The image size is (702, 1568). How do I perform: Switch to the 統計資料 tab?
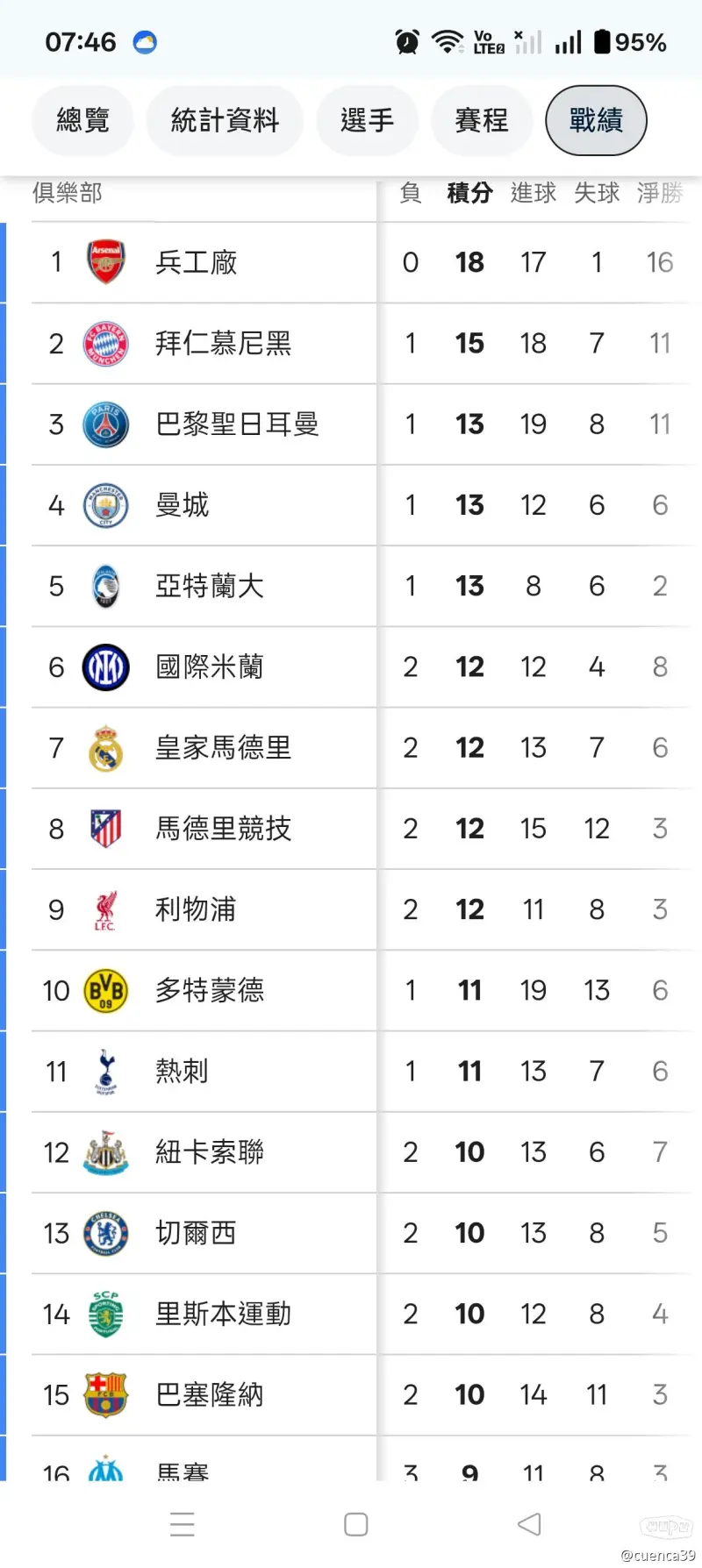click(x=225, y=120)
